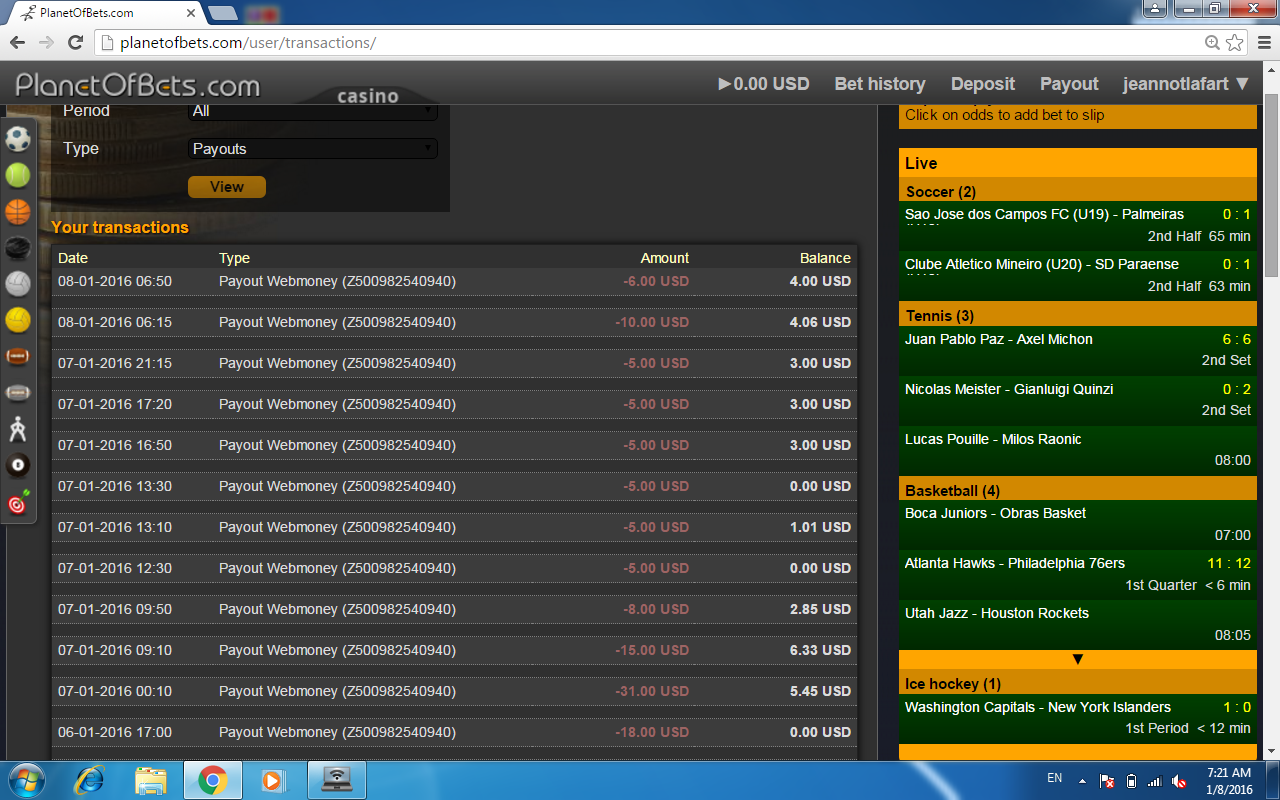
Task: Click the Tennis (3) live section header
Action: pyautogui.click(x=1077, y=315)
